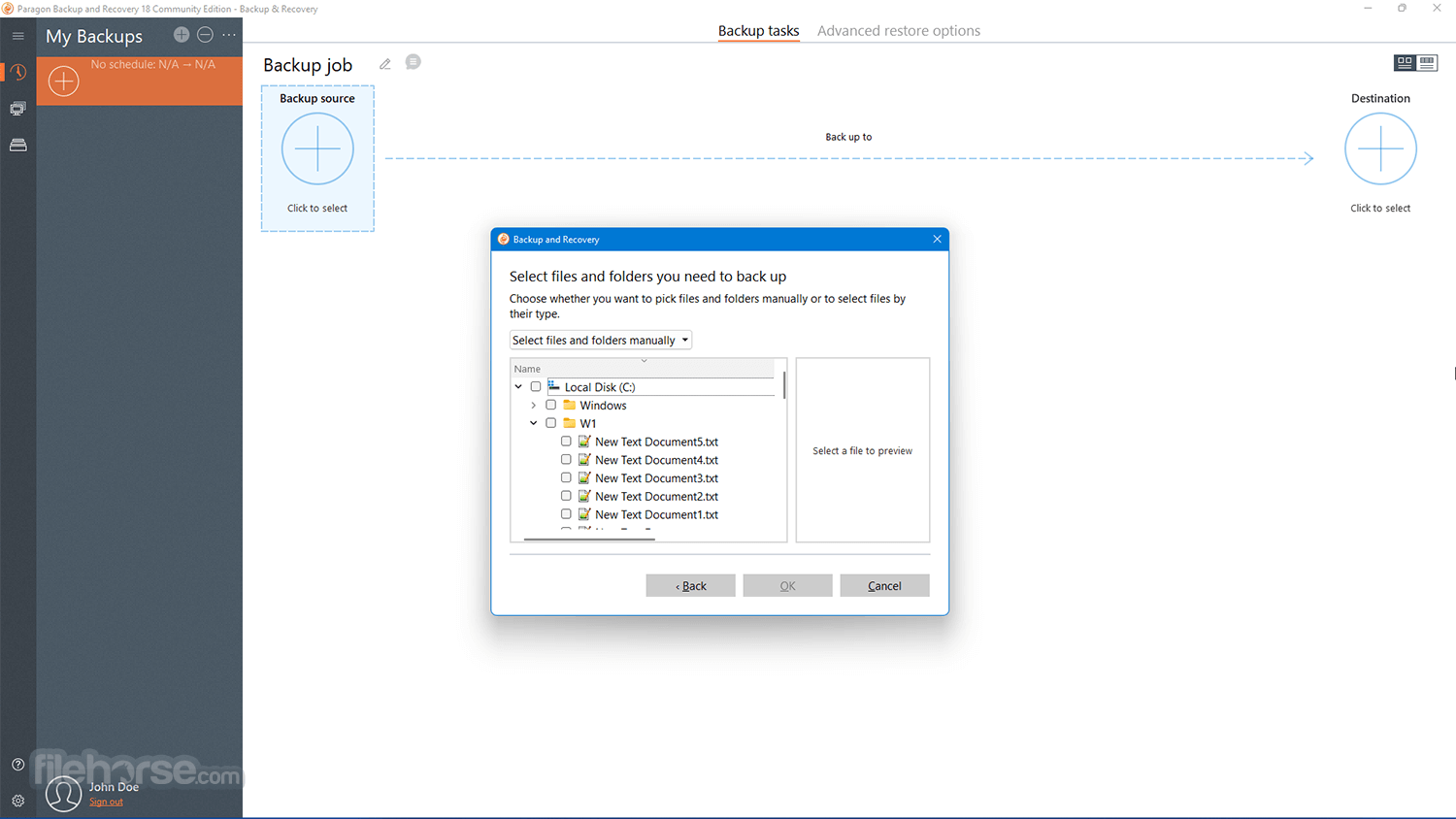Click the greyed OK button
1456x819 pixels.
(x=787, y=585)
